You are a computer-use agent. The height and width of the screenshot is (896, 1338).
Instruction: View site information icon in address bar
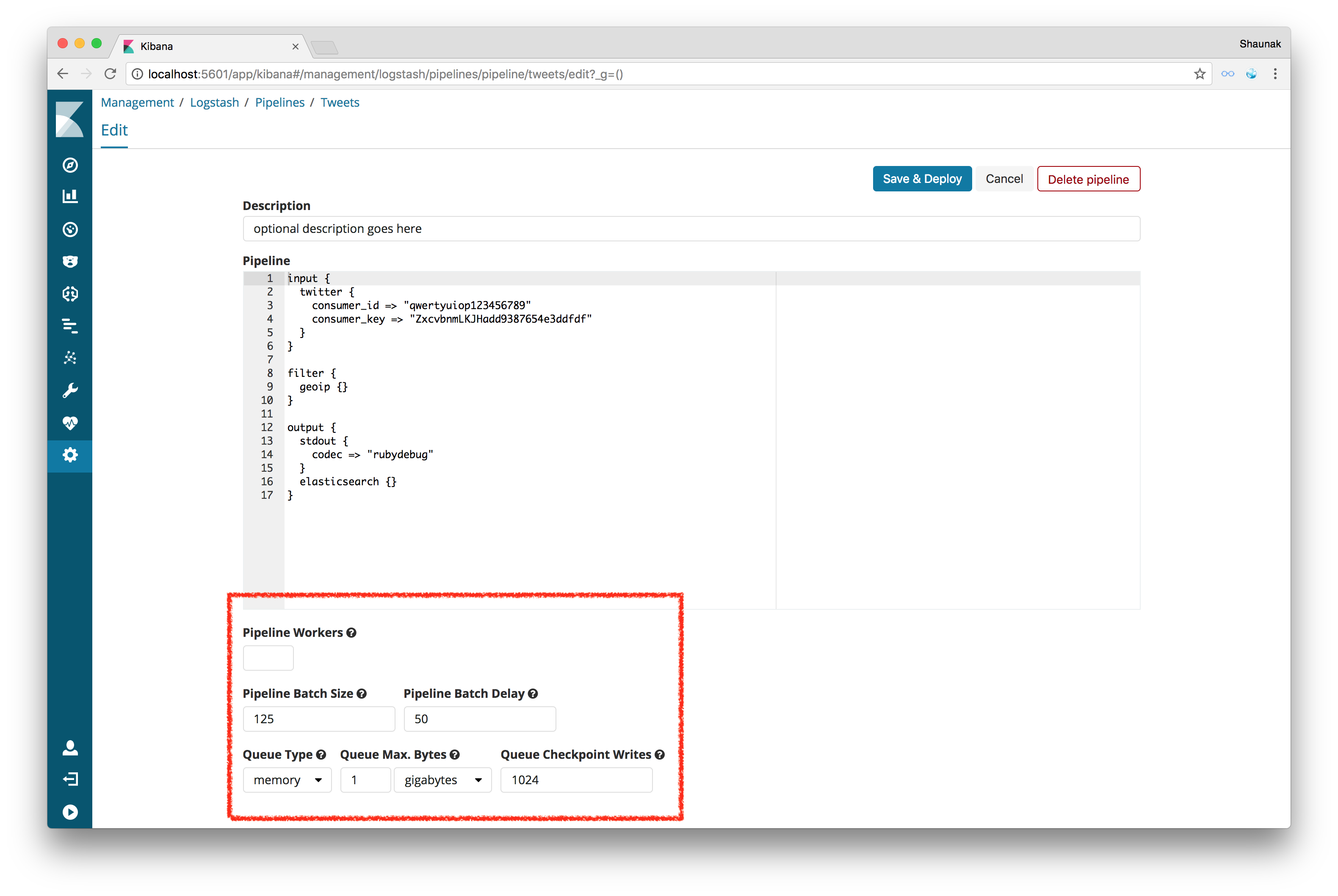tap(137, 74)
